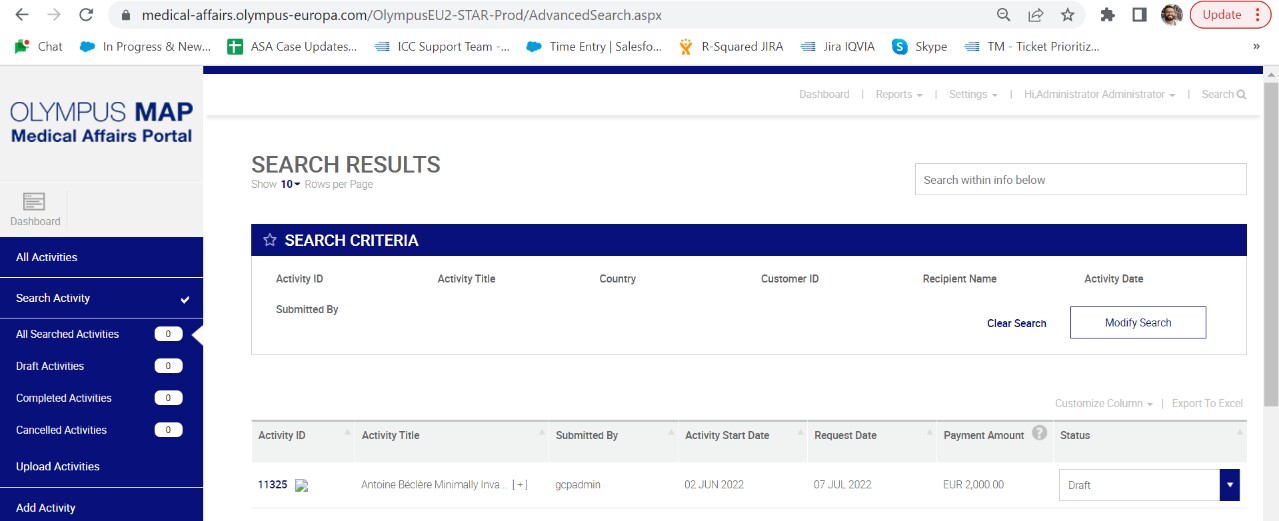Click the magnifier Search icon in top navigation
1279x521 pixels.
pos(1241,95)
